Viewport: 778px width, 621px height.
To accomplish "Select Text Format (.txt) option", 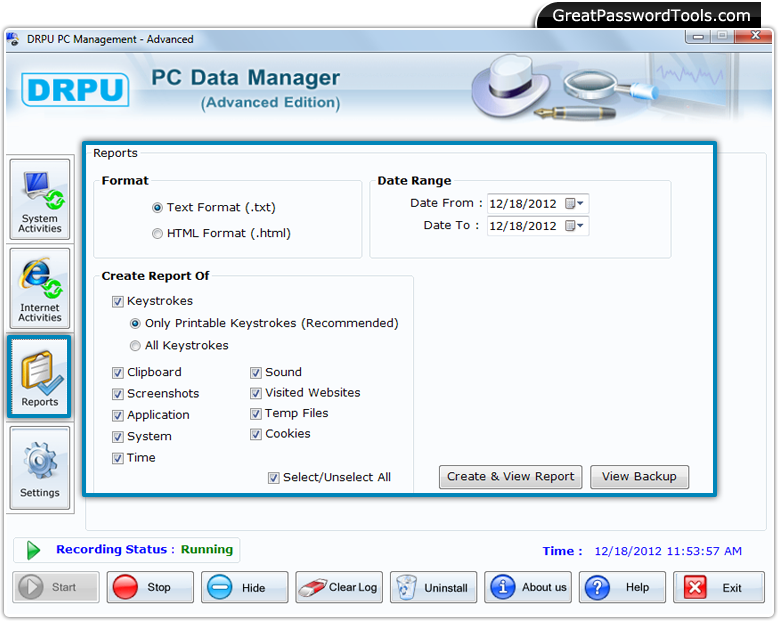I will tap(157, 207).
